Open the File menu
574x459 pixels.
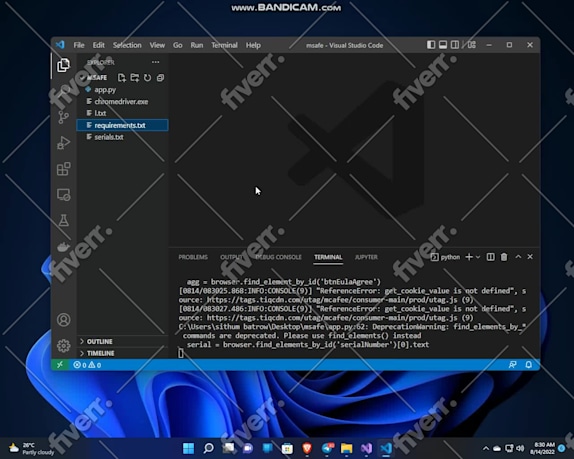point(79,45)
